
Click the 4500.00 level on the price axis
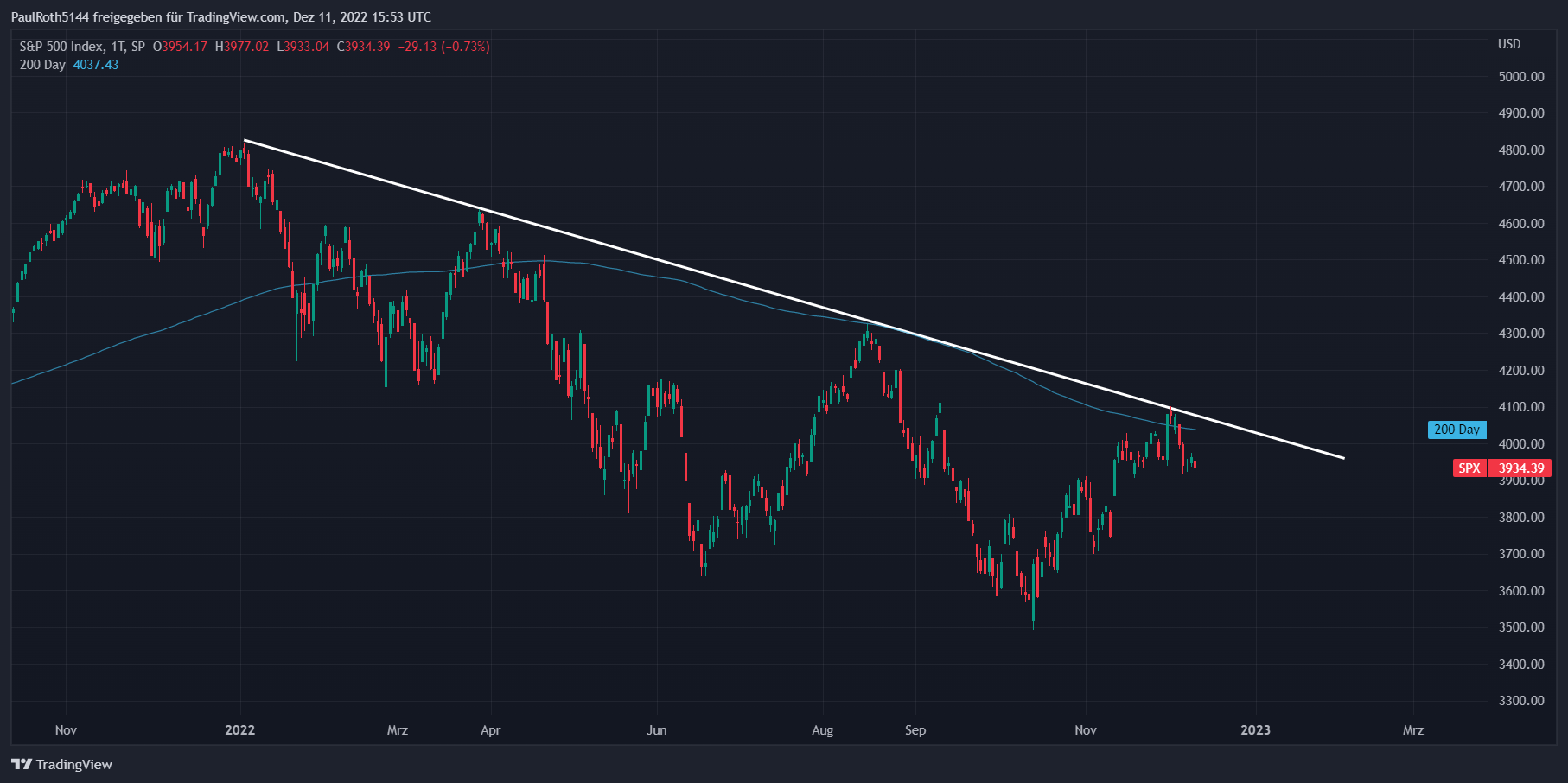1521,260
